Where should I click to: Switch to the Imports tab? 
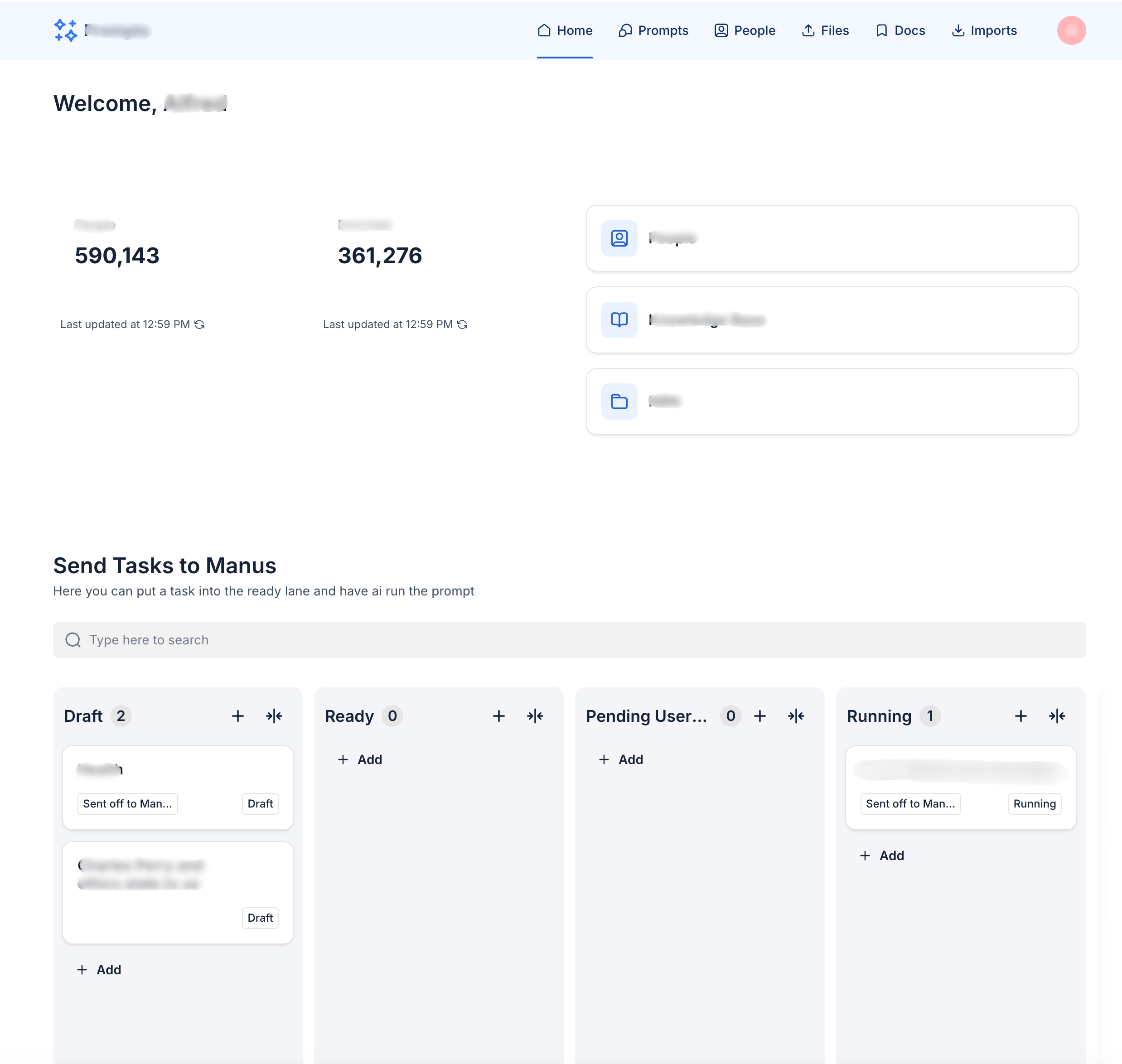click(984, 30)
